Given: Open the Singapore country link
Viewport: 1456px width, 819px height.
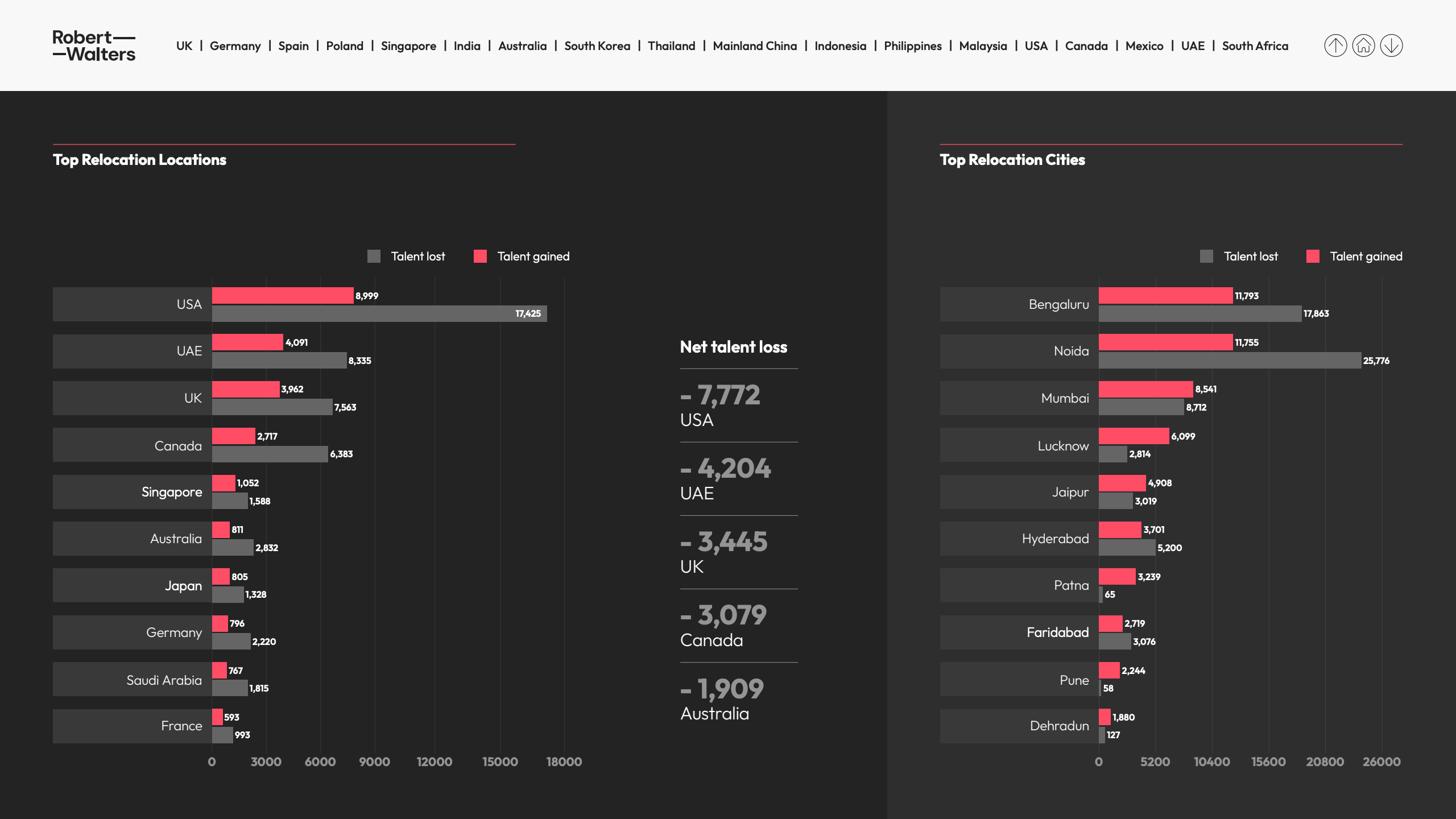Looking at the screenshot, I should click(408, 46).
